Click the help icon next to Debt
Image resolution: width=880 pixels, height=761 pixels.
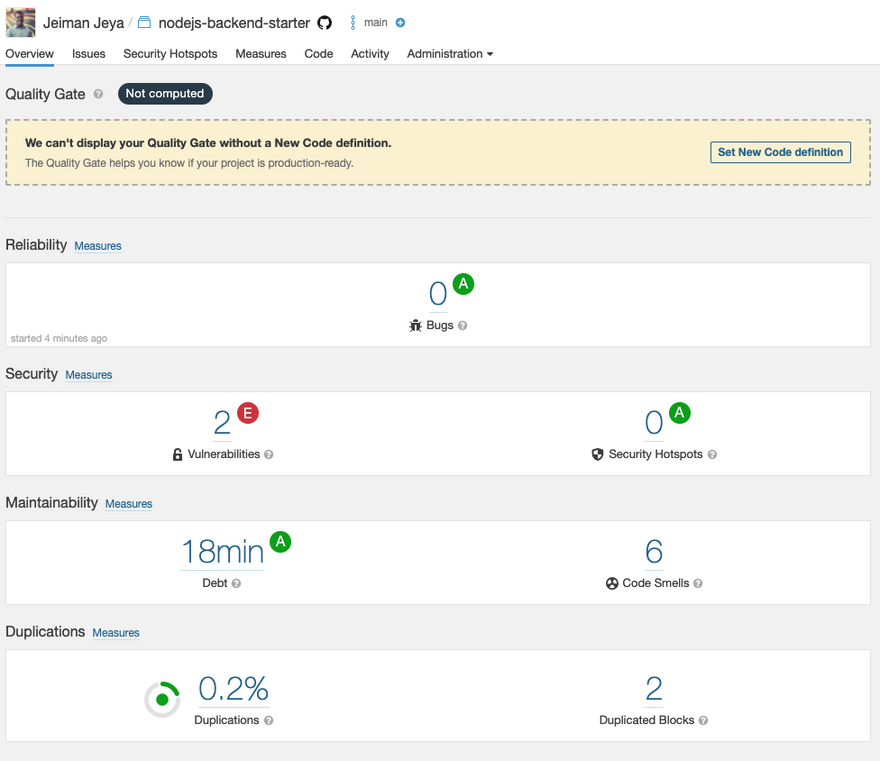coord(236,583)
